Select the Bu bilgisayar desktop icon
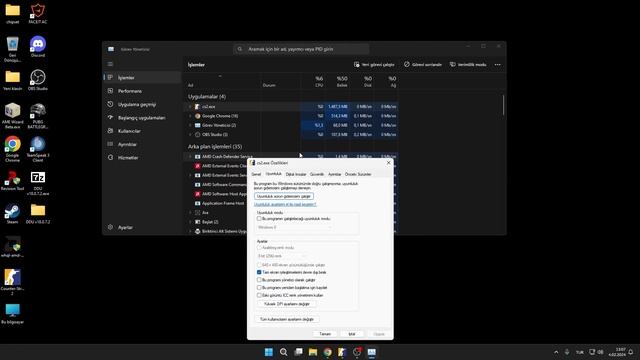 click(12, 313)
